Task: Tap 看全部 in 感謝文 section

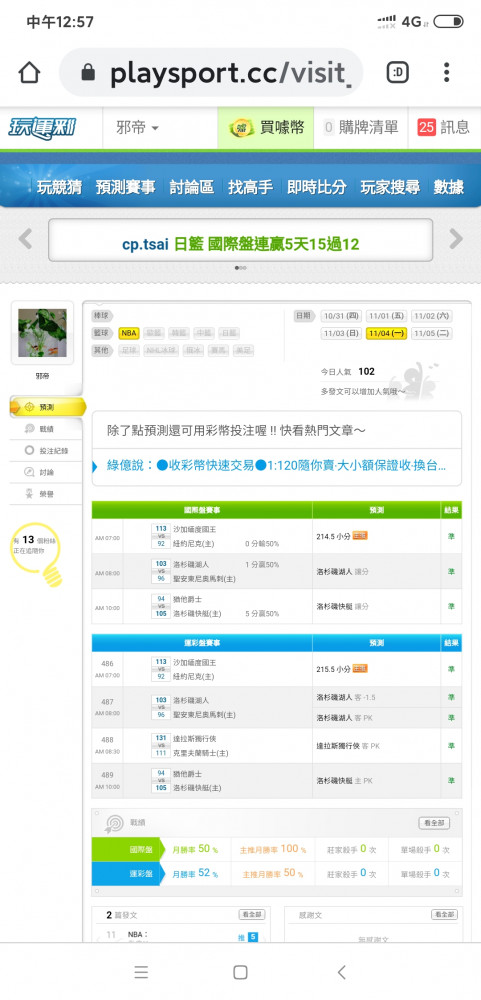Action: click(445, 915)
